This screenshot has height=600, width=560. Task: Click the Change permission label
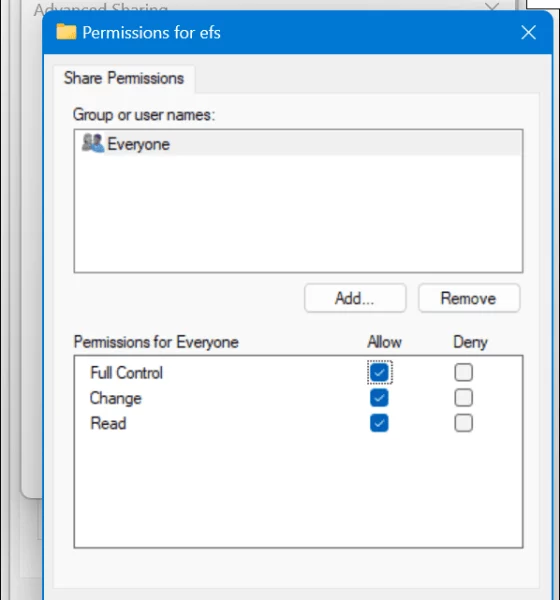(x=116, y=399)
